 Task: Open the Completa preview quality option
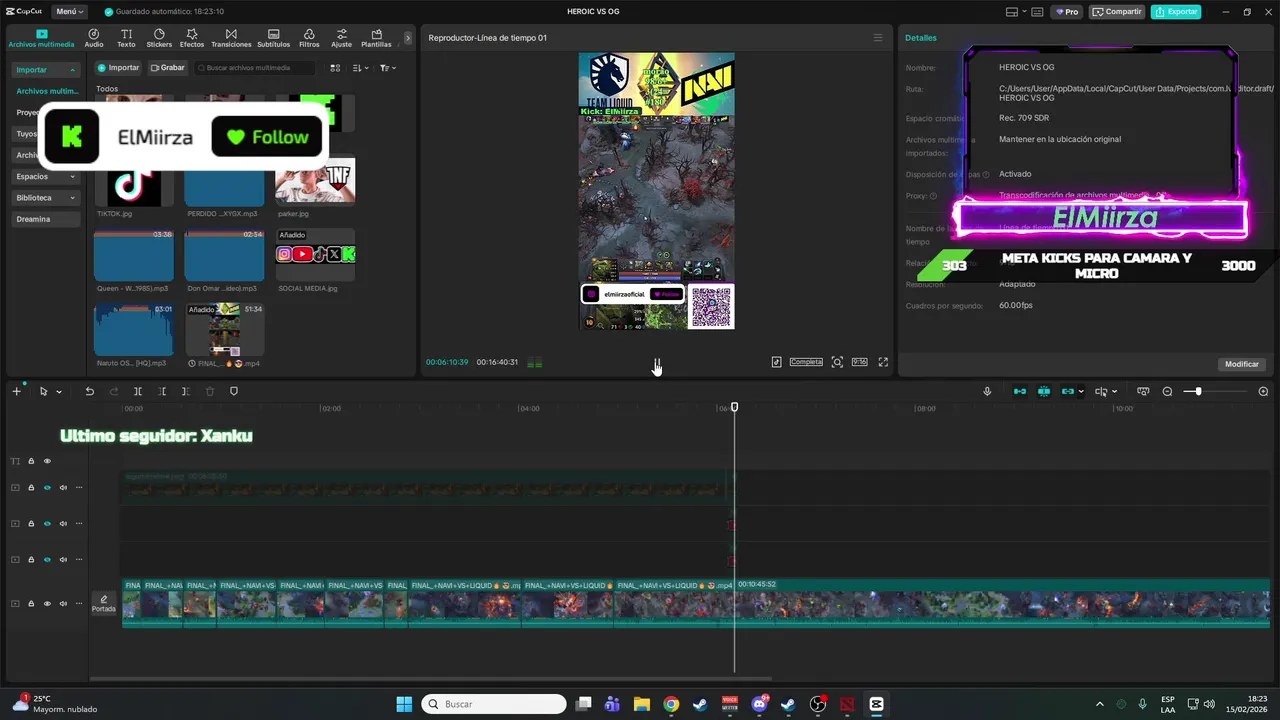[806, 362]
